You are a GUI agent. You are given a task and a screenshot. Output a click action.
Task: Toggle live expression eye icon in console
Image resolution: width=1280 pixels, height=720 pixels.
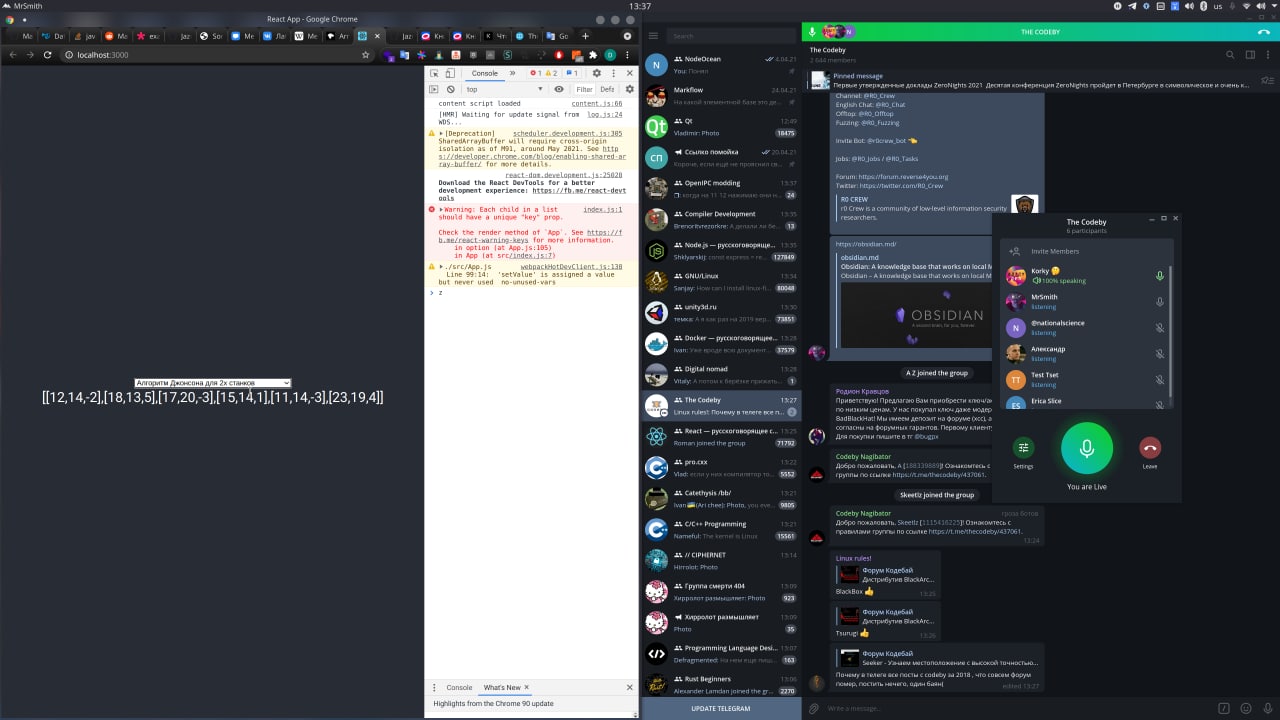[559, 89]
